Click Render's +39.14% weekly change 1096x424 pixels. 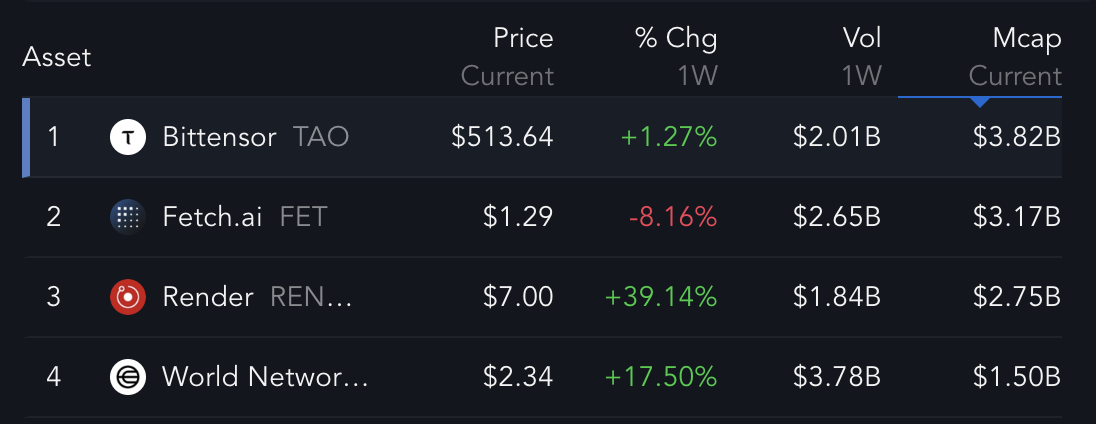[x=661, y=297]
